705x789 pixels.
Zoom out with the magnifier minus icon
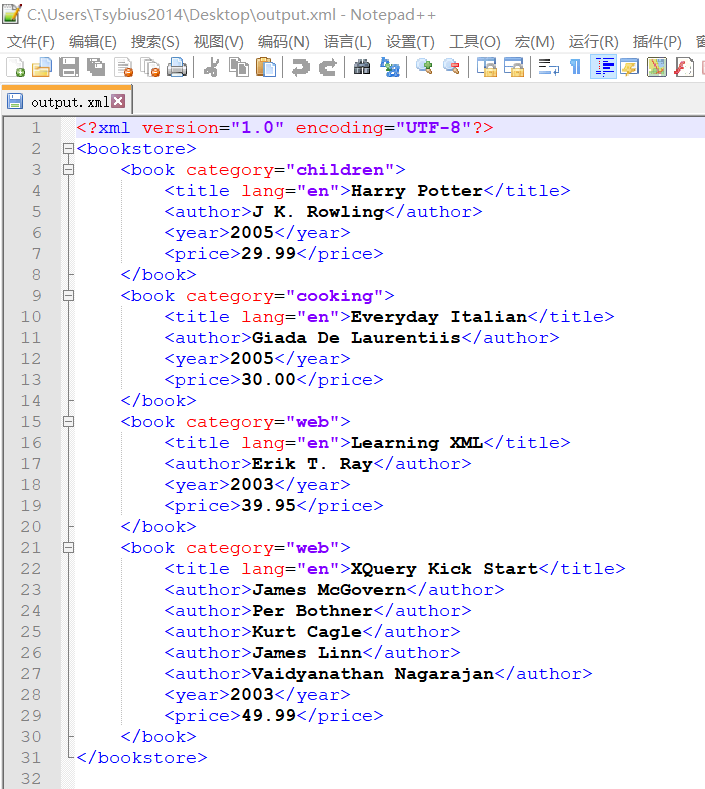[451, 67]
